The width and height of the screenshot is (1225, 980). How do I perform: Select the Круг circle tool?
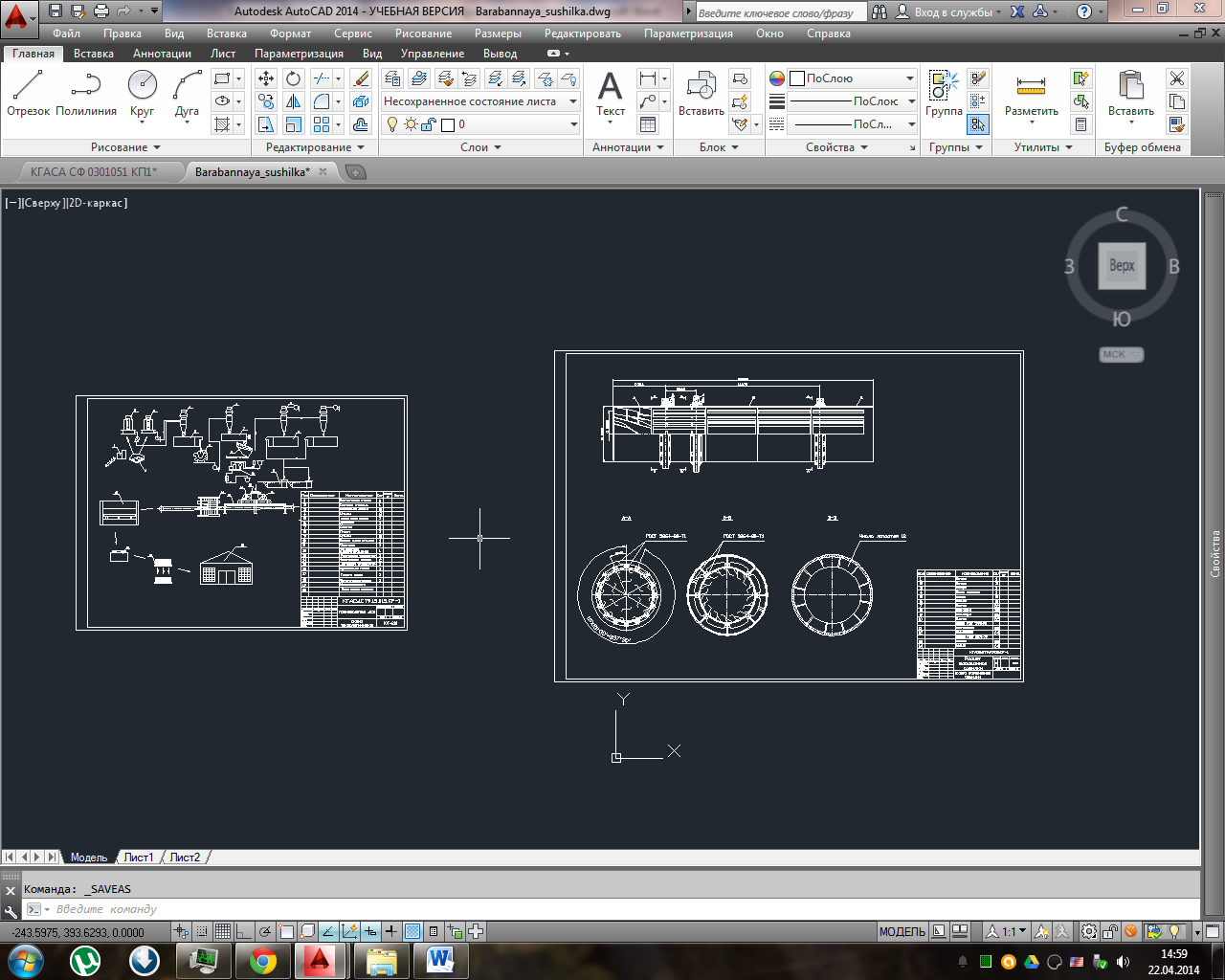coord(142,94)
